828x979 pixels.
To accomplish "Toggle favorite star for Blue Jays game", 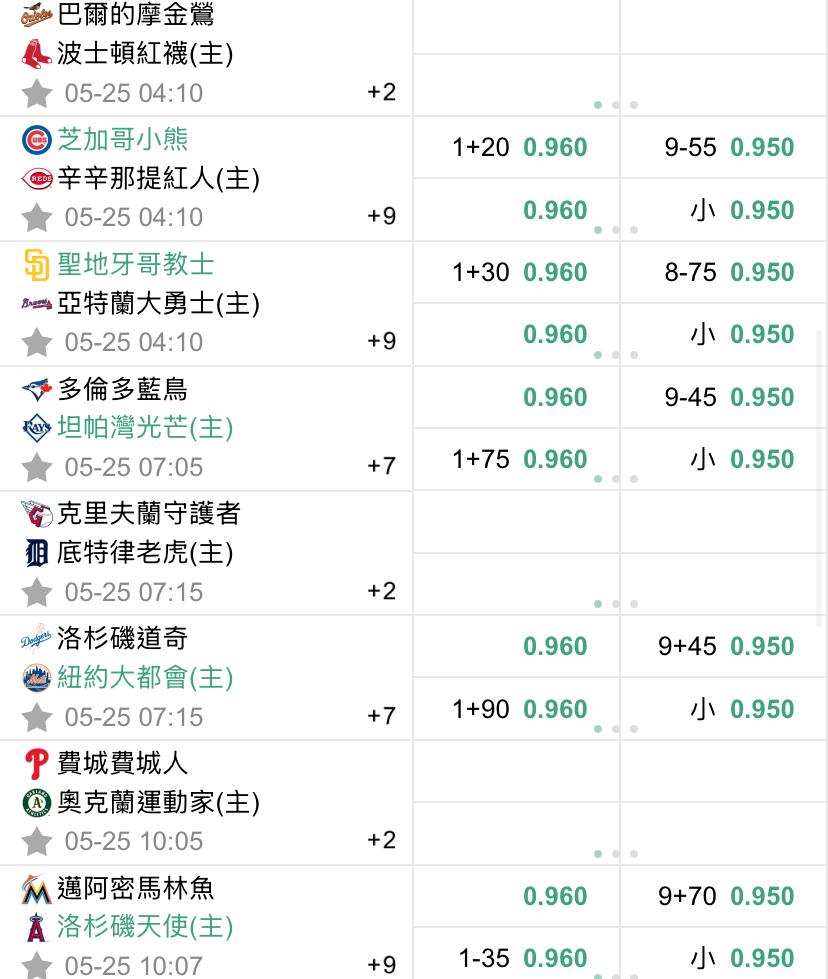I will [x=36, y=467].
